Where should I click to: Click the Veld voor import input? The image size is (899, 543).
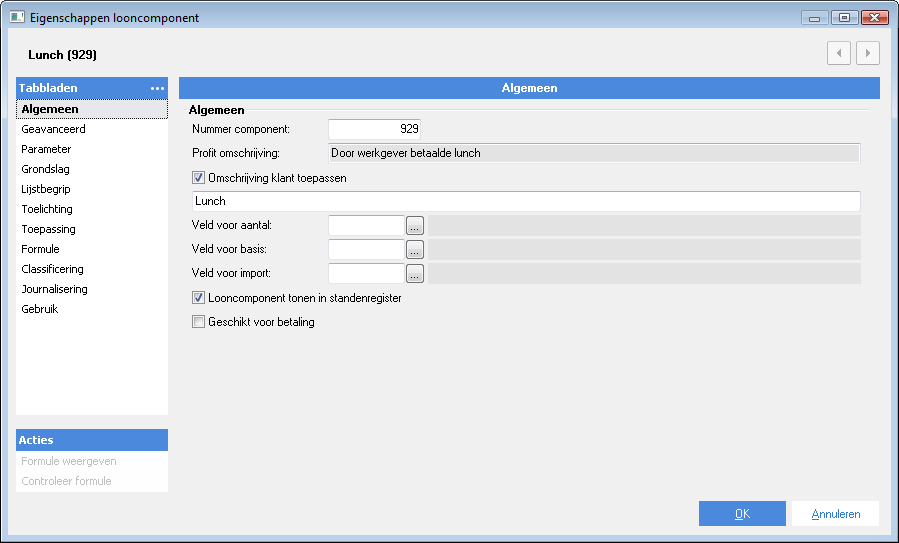[x=366, y=274]
